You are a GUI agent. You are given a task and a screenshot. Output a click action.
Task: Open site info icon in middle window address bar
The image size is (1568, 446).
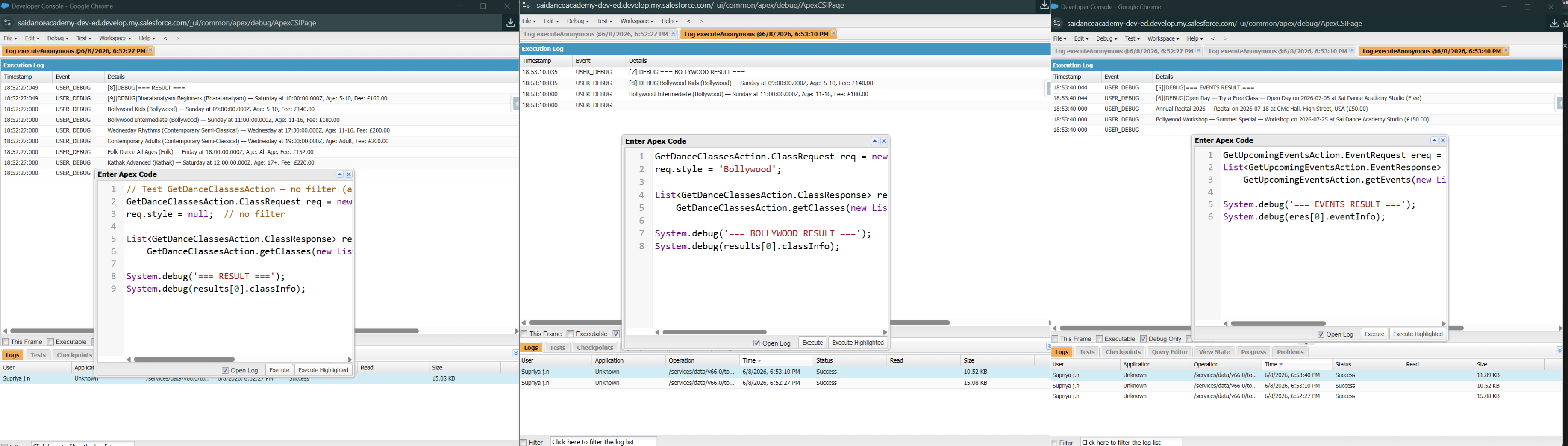pos(526,6)
